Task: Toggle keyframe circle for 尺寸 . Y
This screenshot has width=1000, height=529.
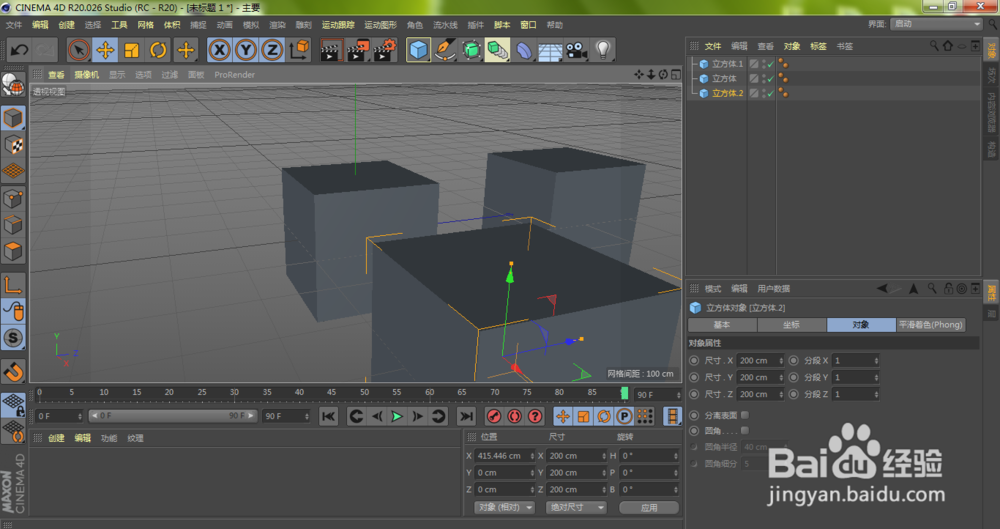Action: [694, 377]
